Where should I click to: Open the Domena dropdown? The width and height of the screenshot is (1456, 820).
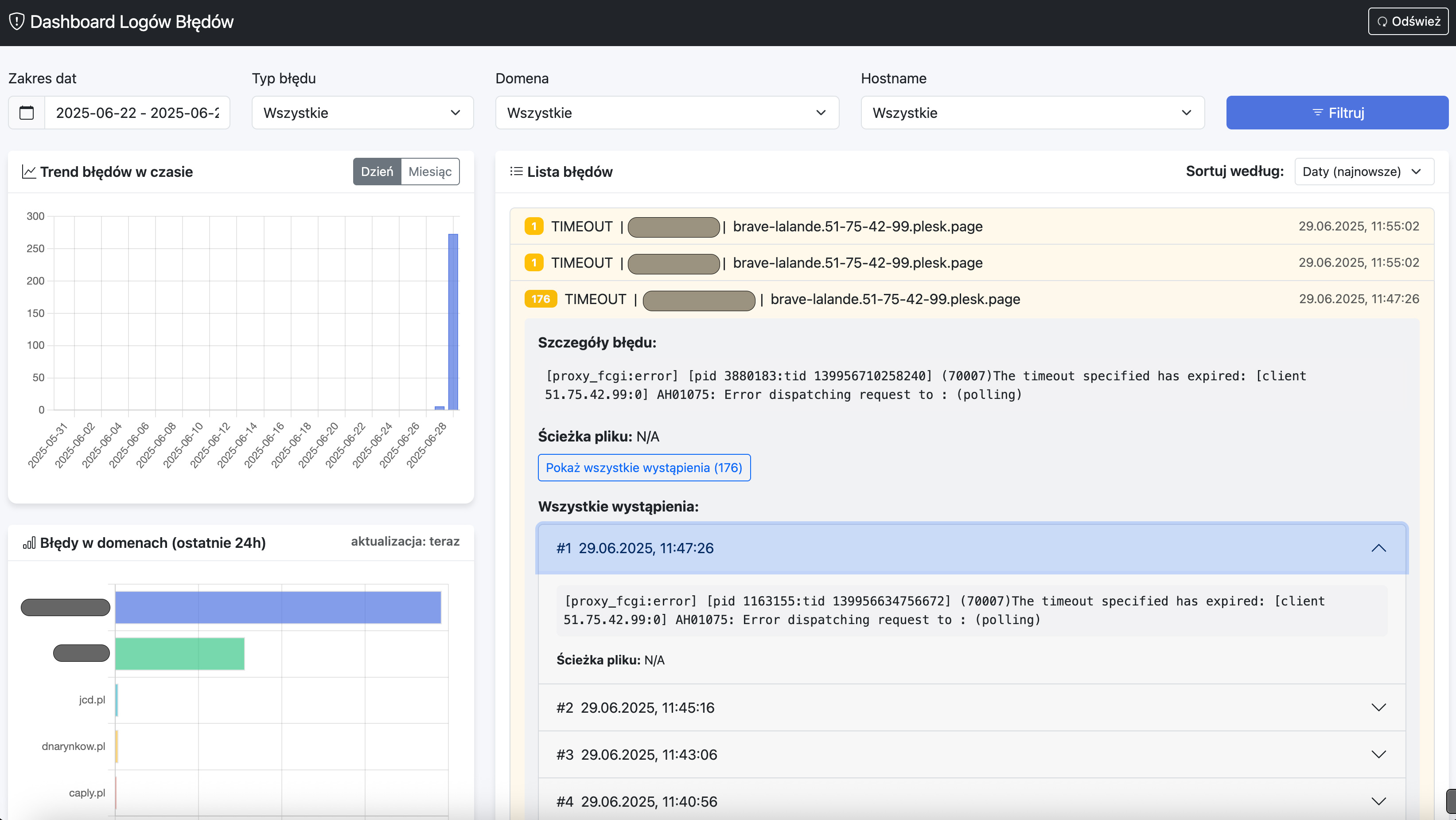(x=667, y=113)
